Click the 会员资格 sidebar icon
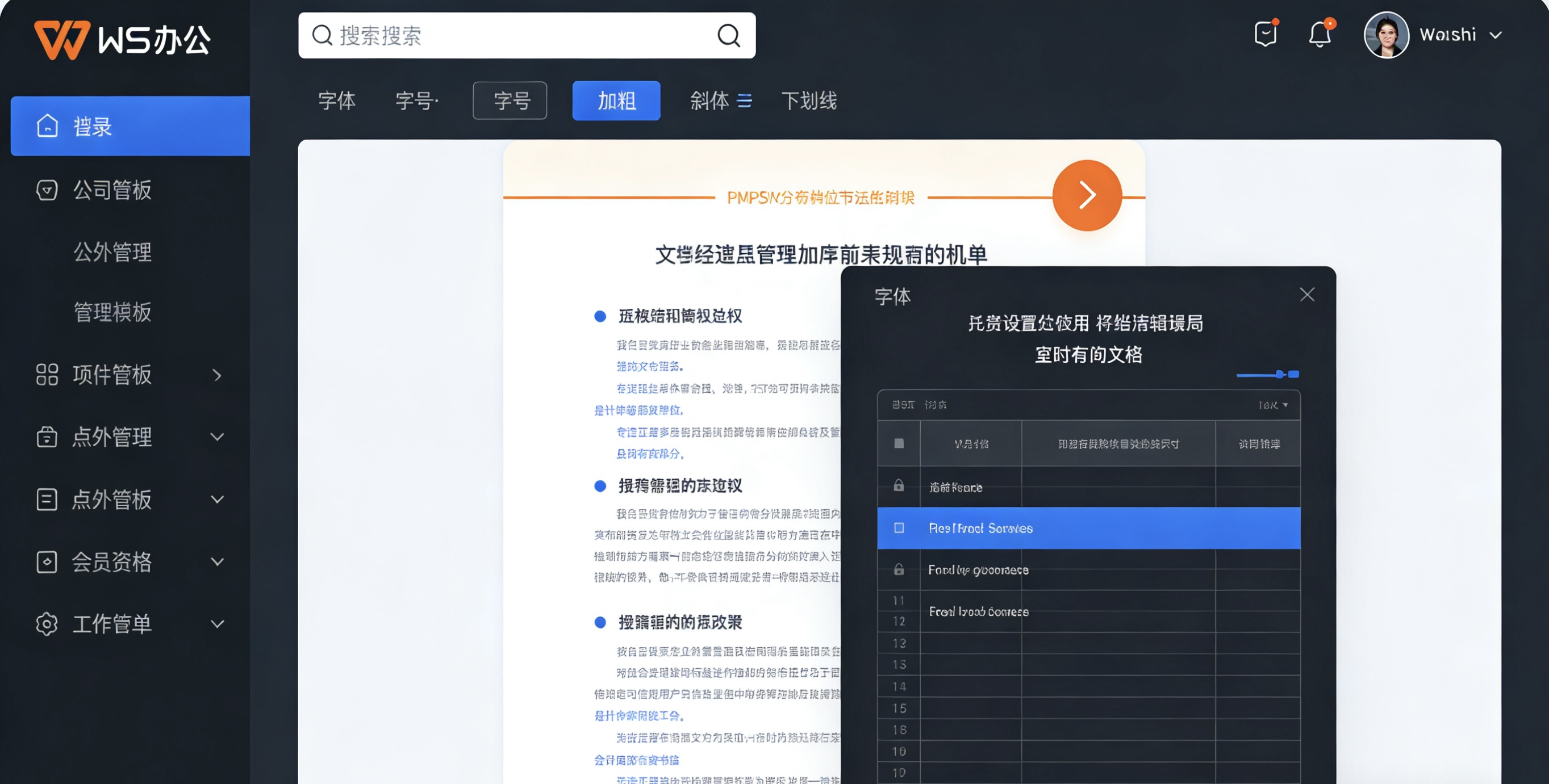The width and height of the screenshot is (1549, 784). pos(47,561)
